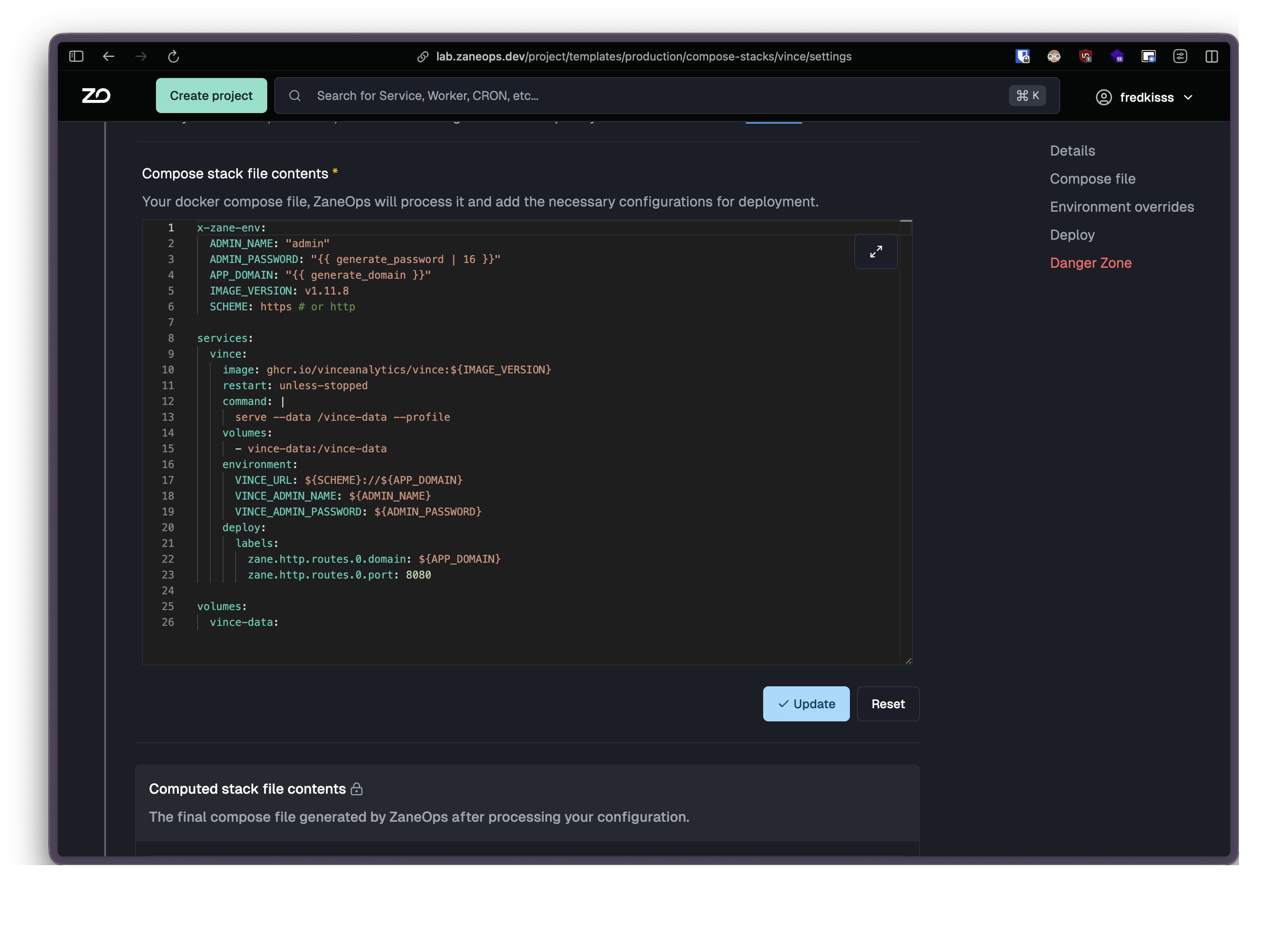The height and width of the screenshot is (930, 1288).
Task: Click the editor resize handle corner
Action: (x=908, y=661)
